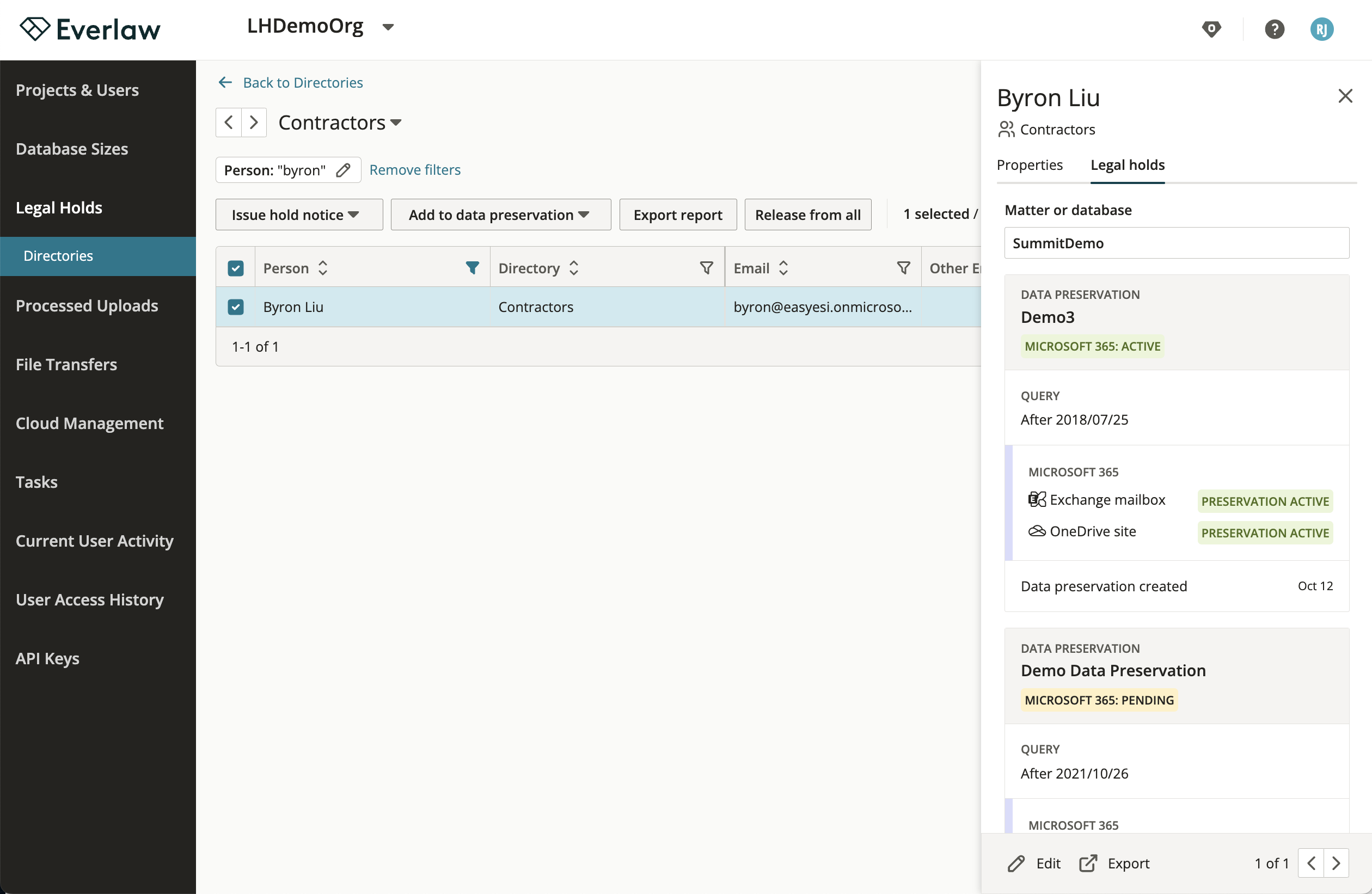Open Current User Activity in sidebar

tap(95, 541)
